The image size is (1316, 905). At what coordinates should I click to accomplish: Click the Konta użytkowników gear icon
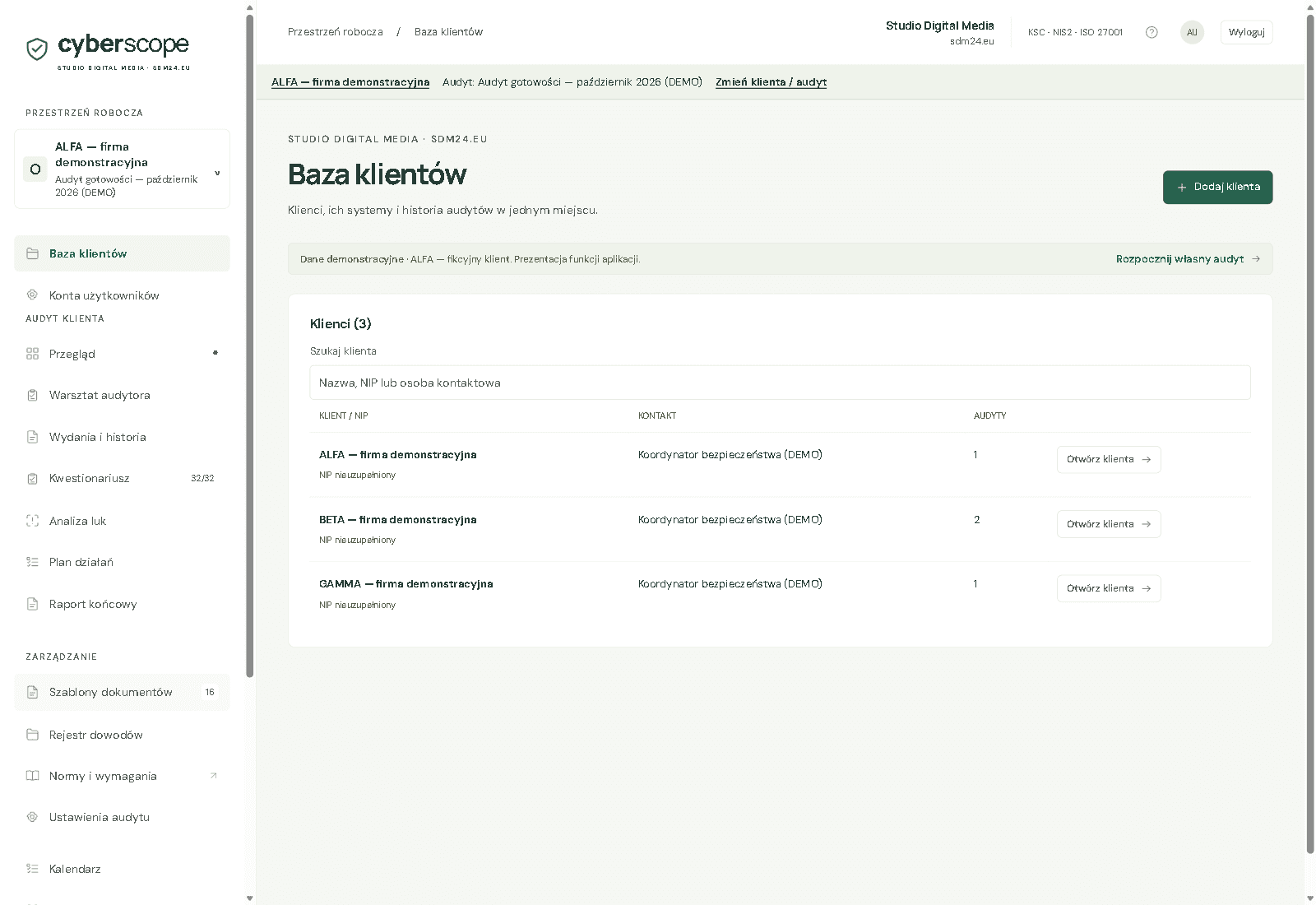32,295
